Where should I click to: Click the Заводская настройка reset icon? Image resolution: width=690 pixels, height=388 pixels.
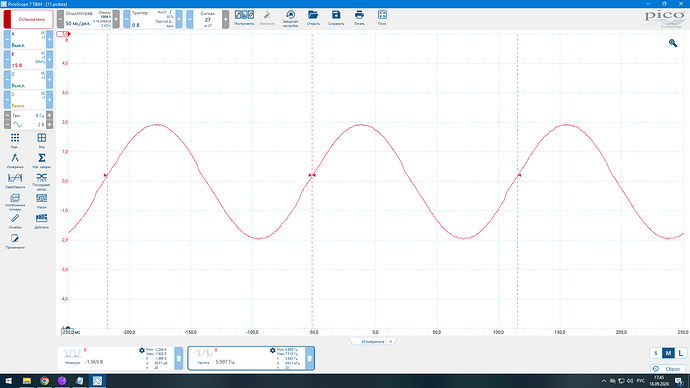click(x=290, y=18)
